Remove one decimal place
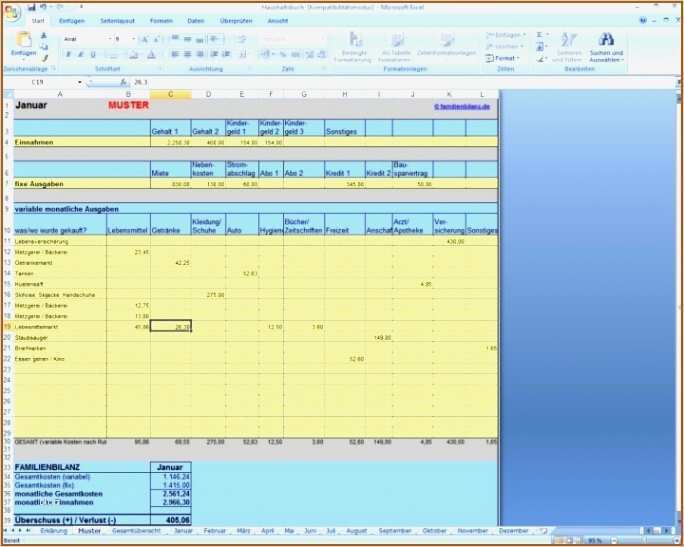684x547 pixels. [321, 55]
